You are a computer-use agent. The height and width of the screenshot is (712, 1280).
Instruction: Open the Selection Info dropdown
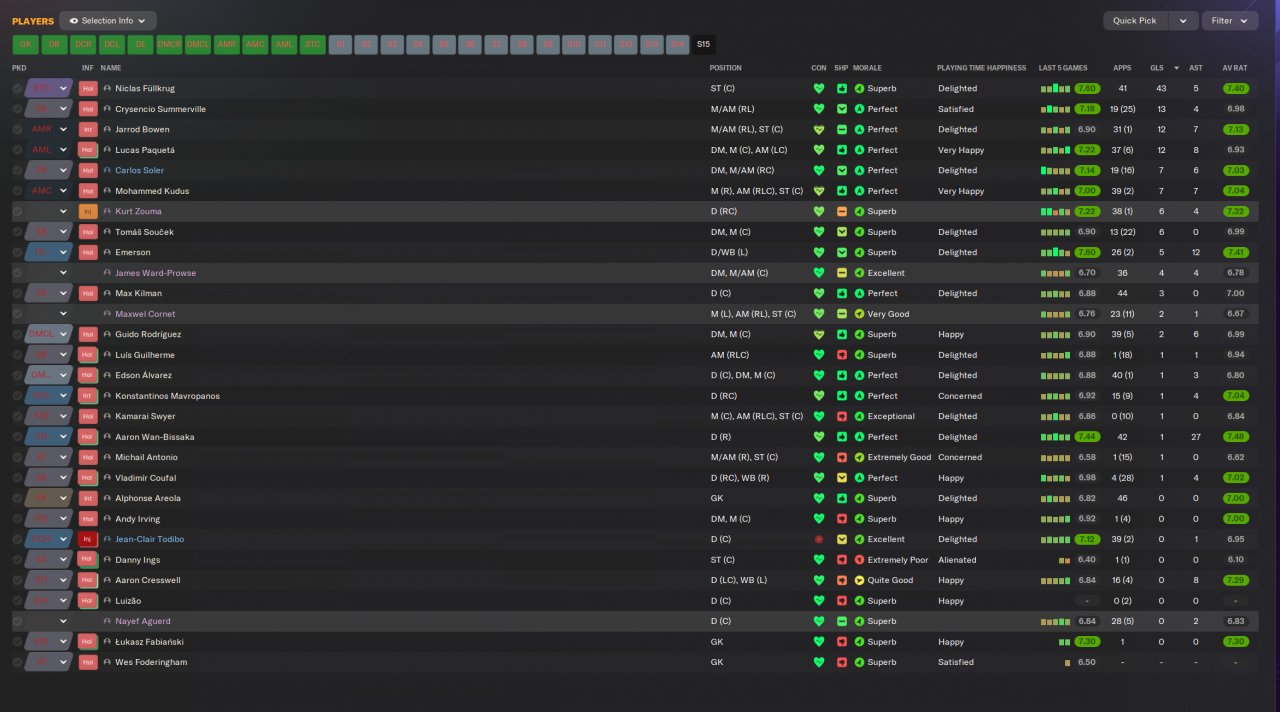[x=108, y=20]
